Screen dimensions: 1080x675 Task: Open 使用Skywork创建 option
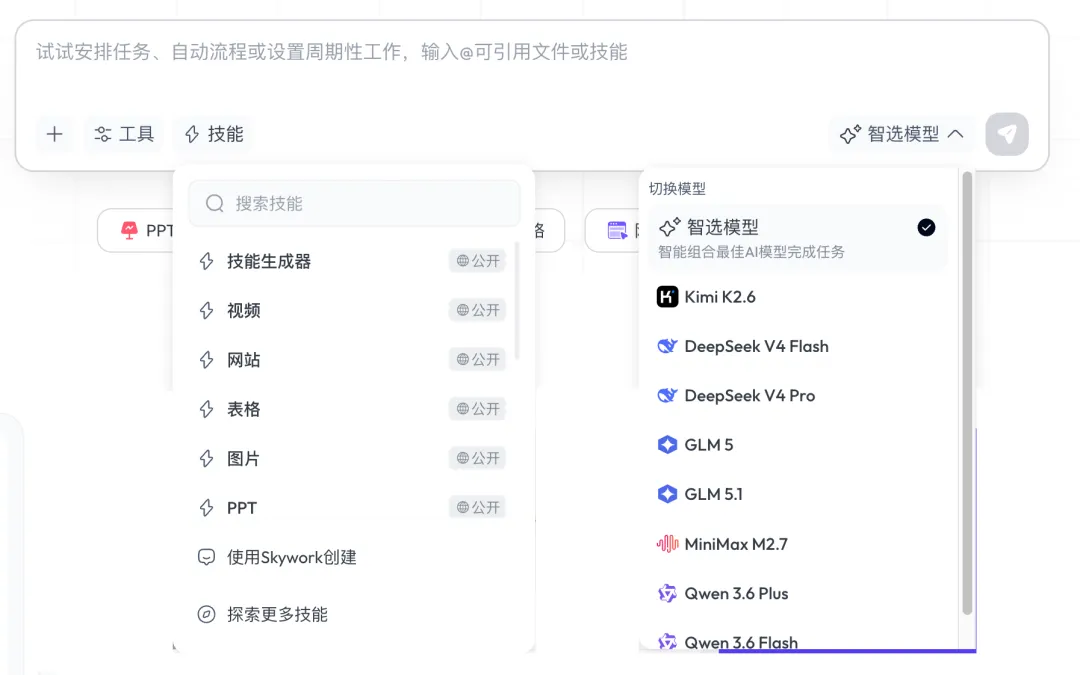(x=353, y=557)
